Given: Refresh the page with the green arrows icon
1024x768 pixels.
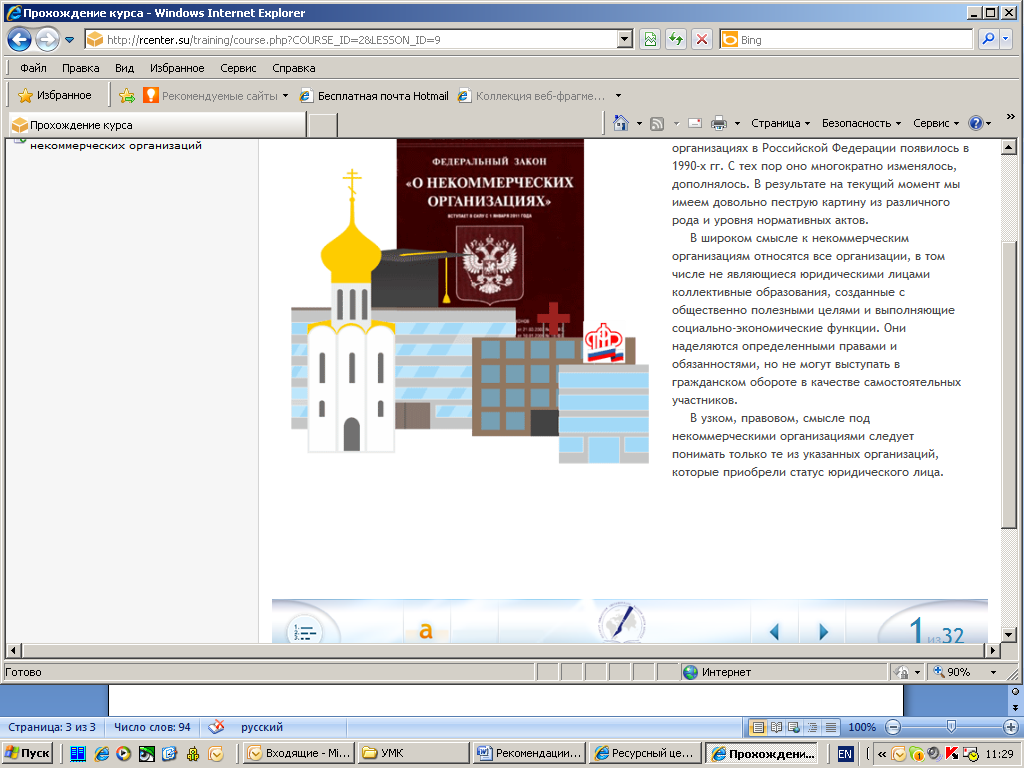Looking at the screenshot, I should click(x=676, y=40).
